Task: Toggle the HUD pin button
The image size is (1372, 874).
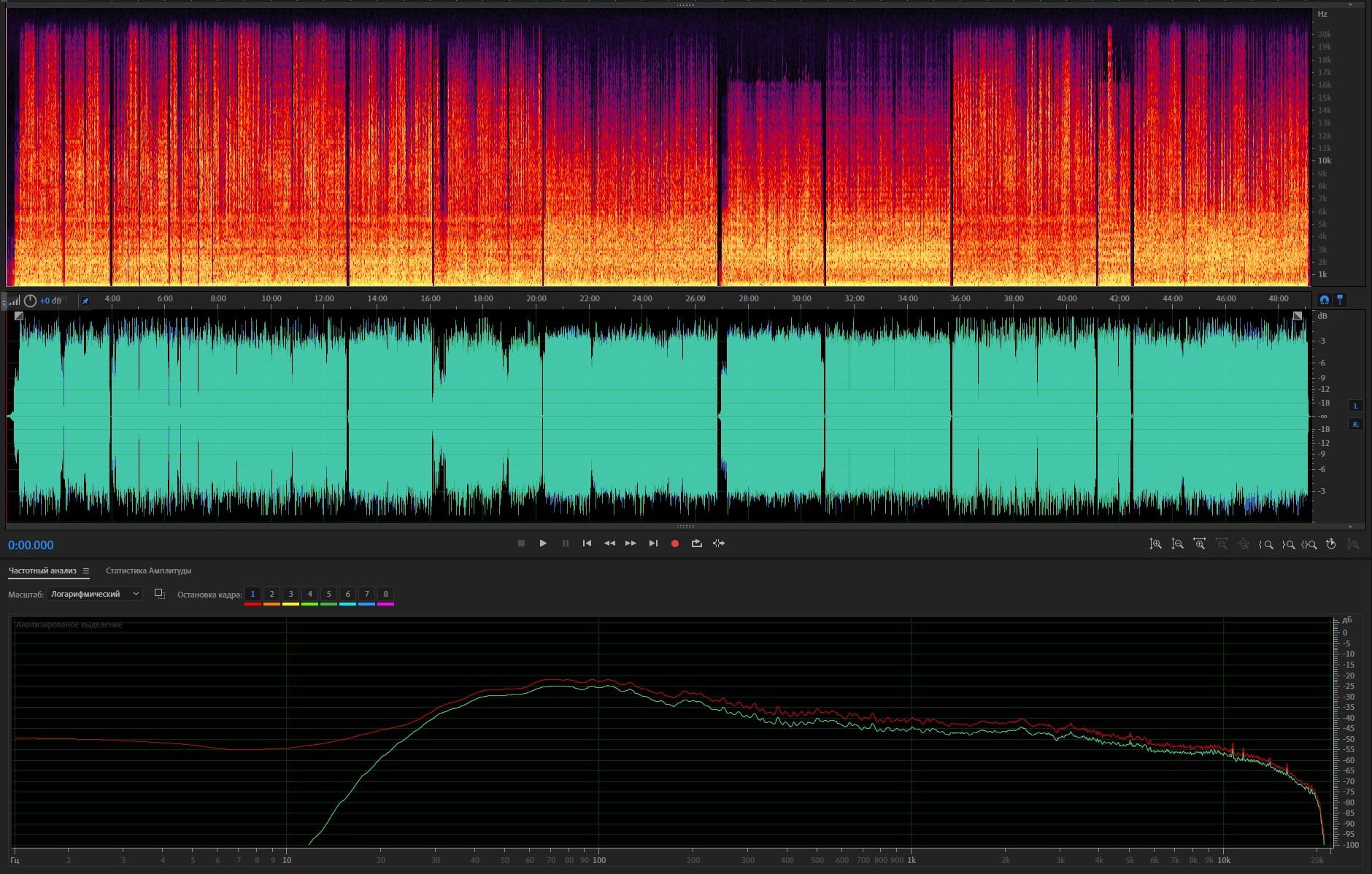Action: 85,301
